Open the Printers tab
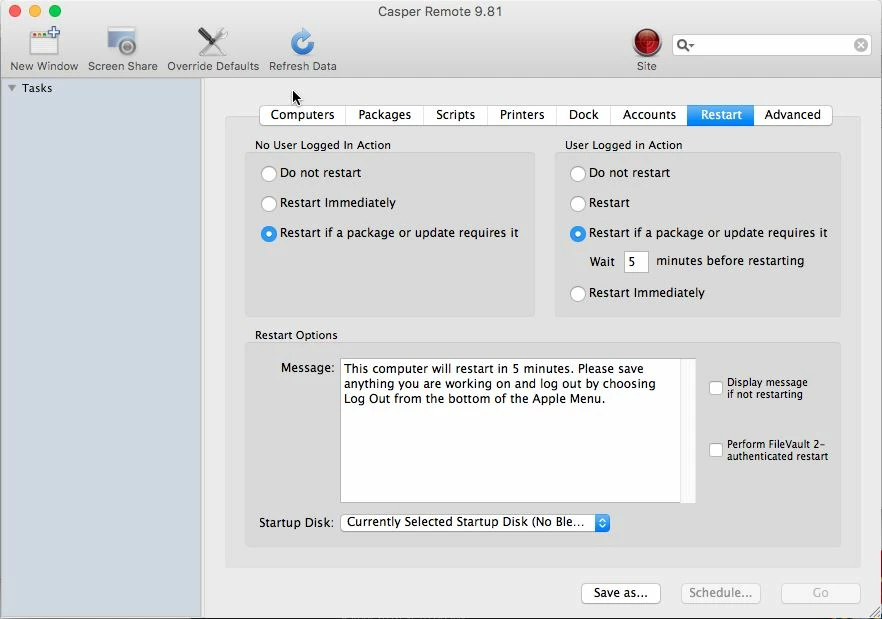 522,115
